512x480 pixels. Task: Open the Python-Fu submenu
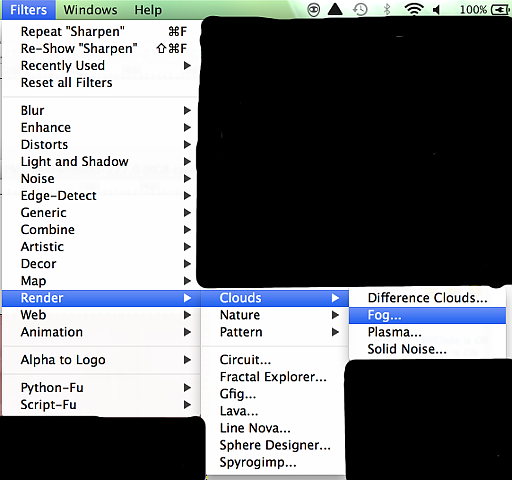[101, 388]
